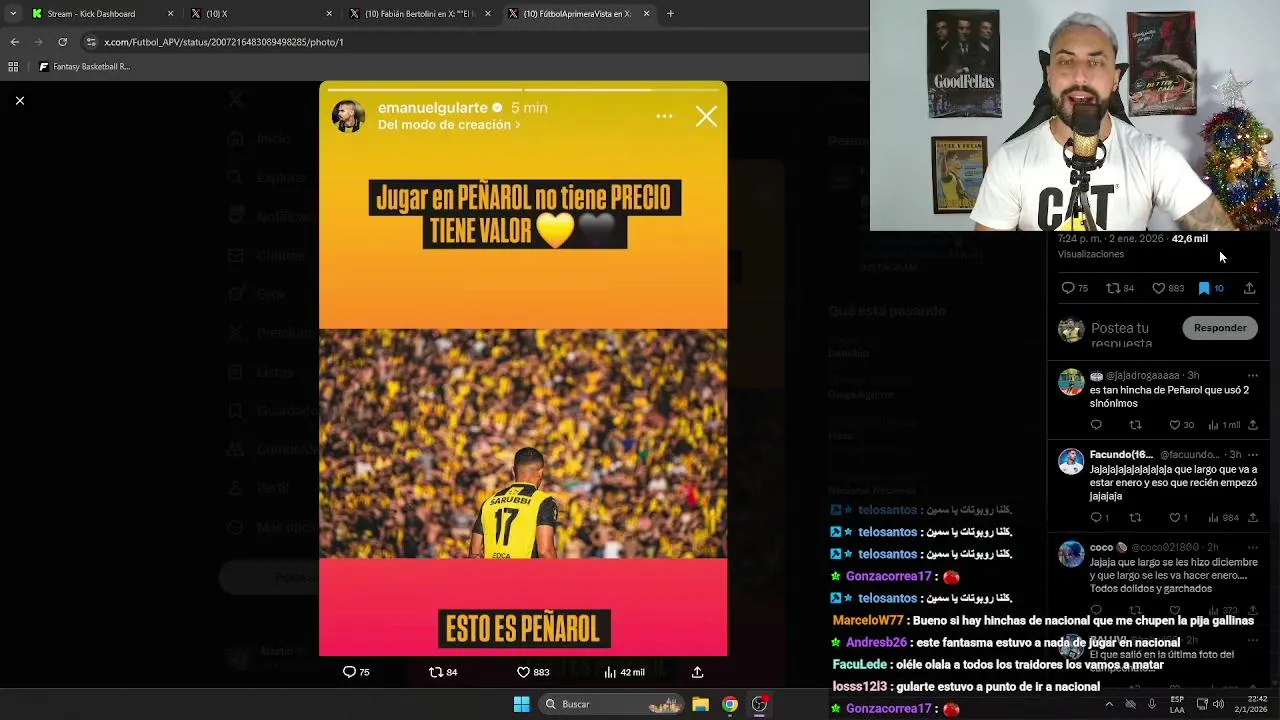The image size is (1280, 720).
Task: Close the Stream - Kick Dashboard tab
Action: (170, 14)
